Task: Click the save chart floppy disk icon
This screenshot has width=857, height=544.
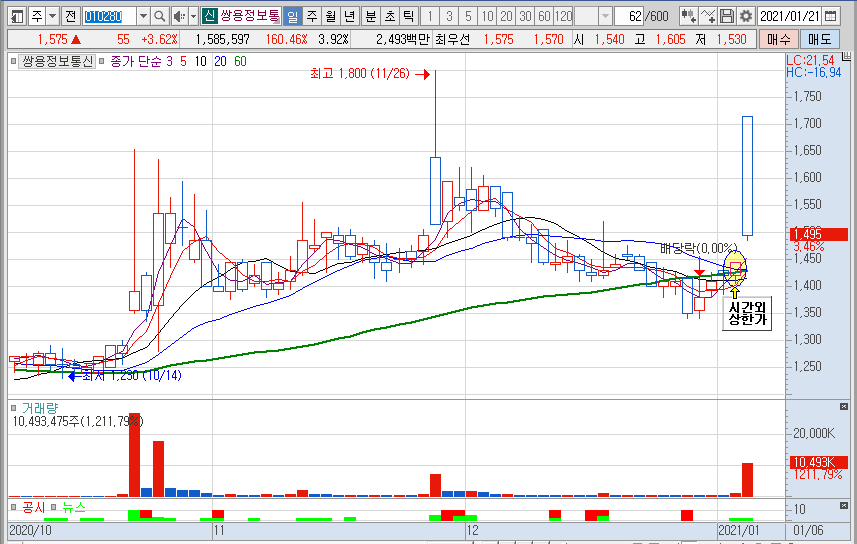Action: 727,17
